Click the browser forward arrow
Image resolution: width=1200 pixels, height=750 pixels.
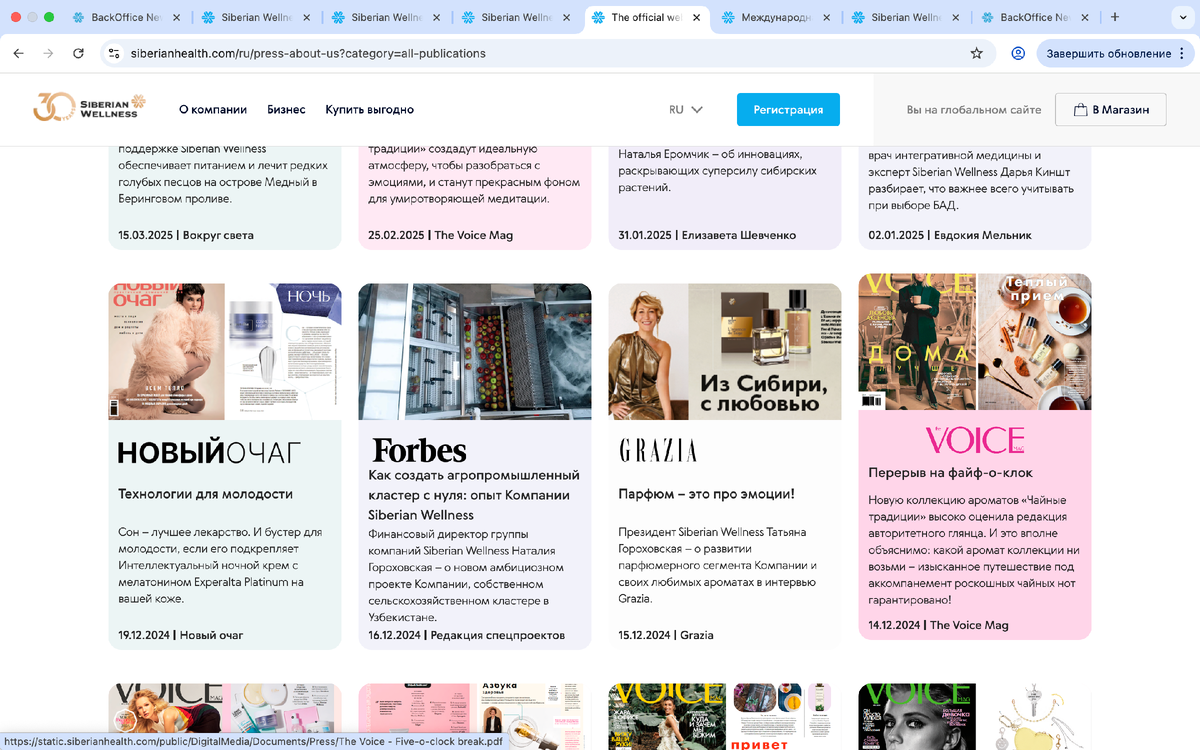pyautogui.click(x=48, y=53)
